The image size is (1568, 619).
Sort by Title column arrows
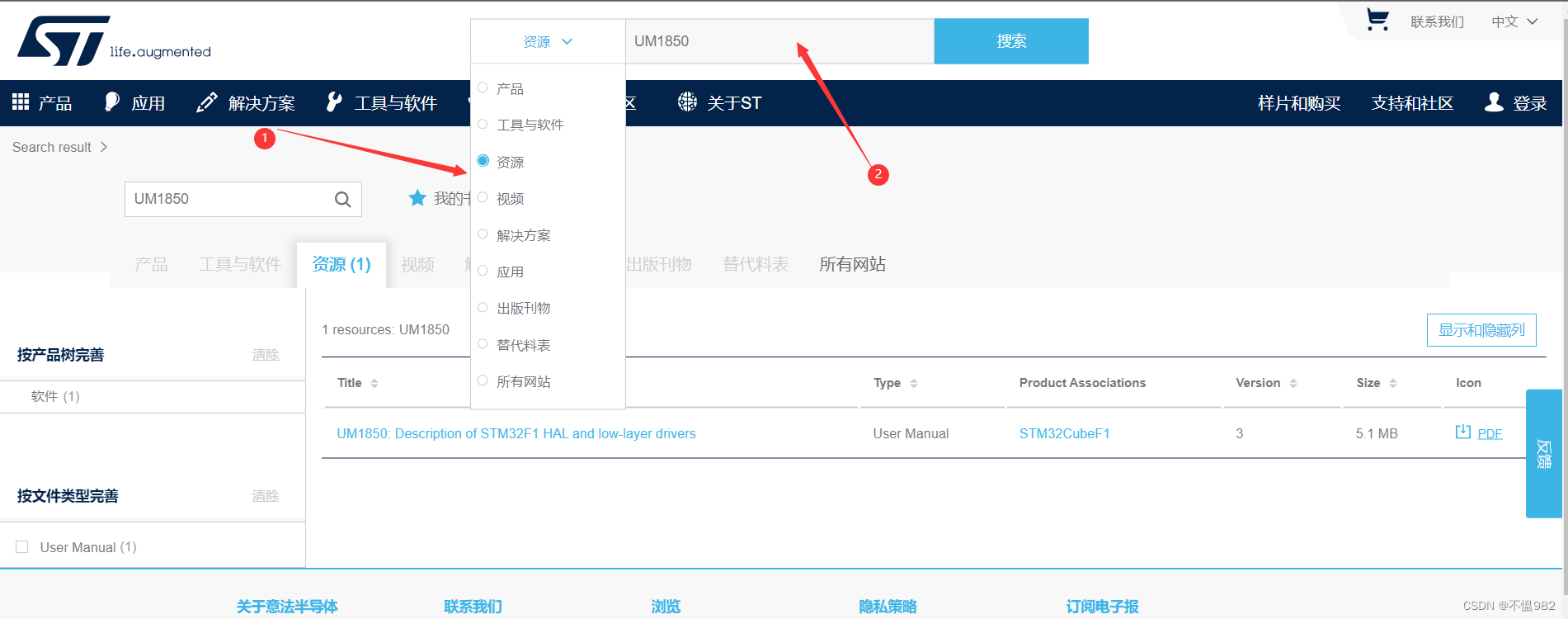(x=374, y=383)
